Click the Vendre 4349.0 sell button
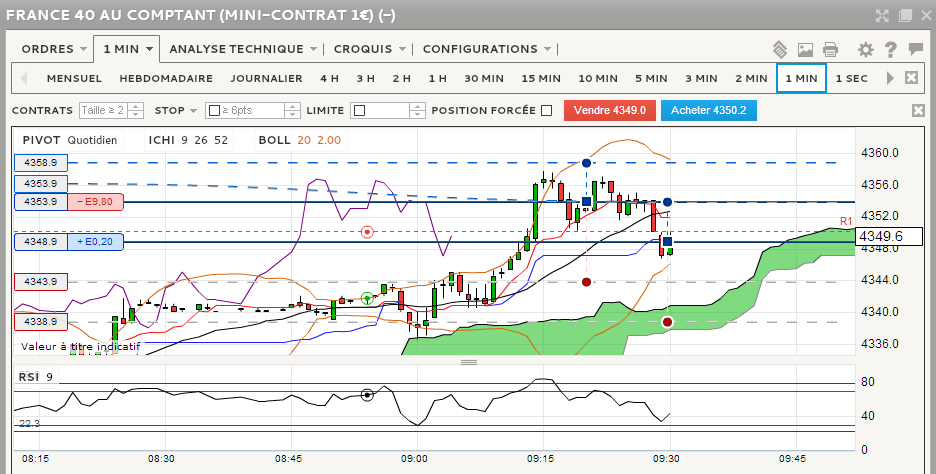Image resolution: width=936 pixels, height=474 pixels. (610, 110)
